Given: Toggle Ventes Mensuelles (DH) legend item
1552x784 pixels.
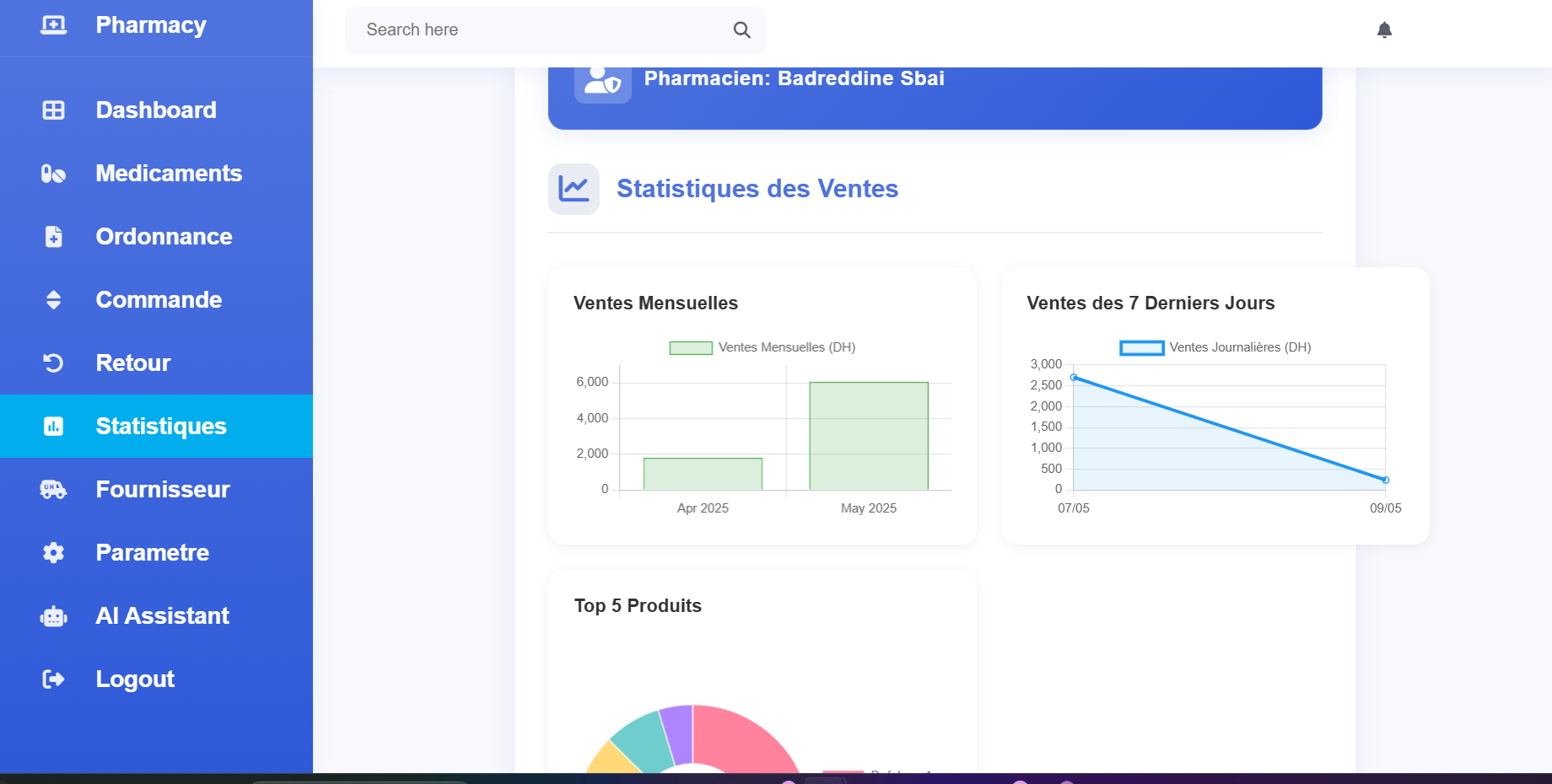Looking at the screenshot, I should point(762,347).
